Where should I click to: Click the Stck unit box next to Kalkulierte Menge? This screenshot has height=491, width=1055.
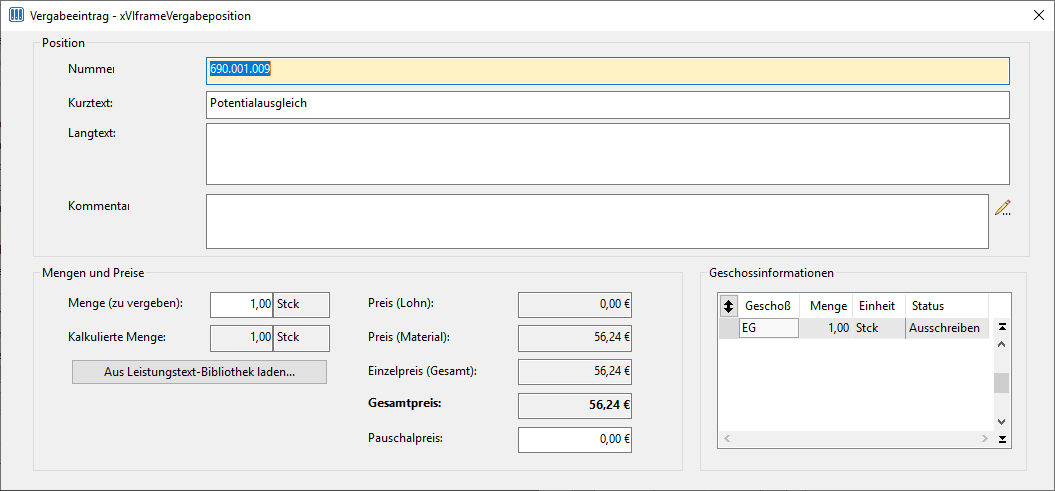[301, 338]
